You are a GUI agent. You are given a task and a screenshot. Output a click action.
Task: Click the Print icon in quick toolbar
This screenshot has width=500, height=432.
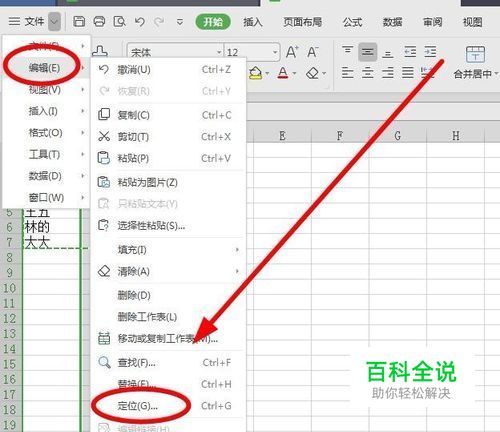[x=99, y=22]
